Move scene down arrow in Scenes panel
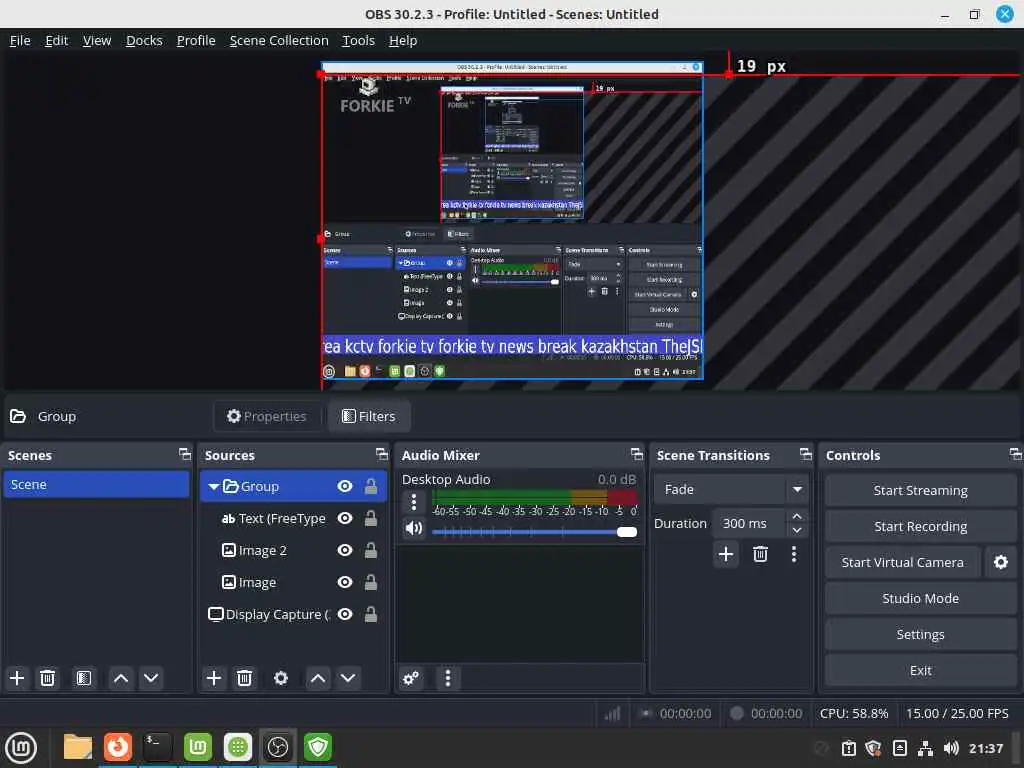 coord(151,678)
